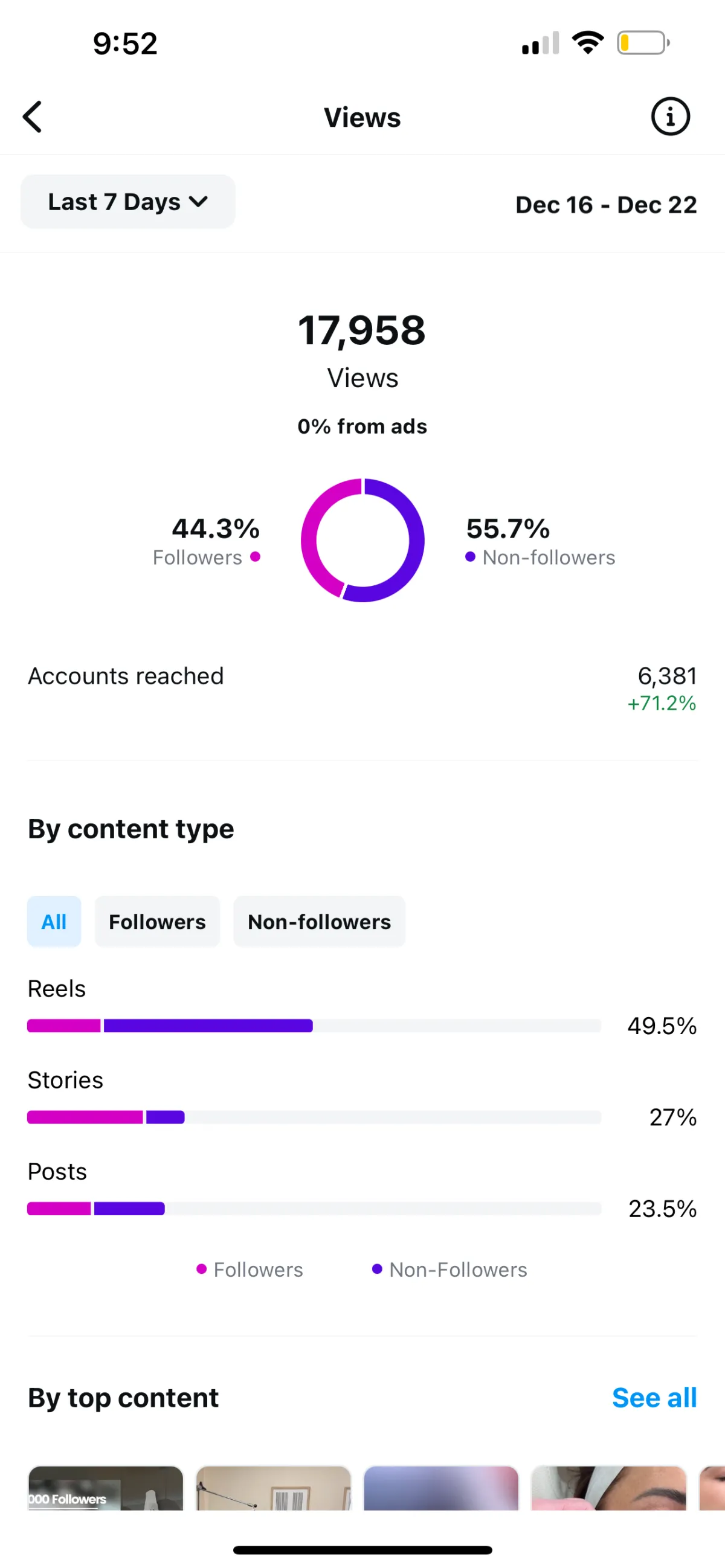
Task: Tap the Posts percentage bar
Action: point(314,1208)
